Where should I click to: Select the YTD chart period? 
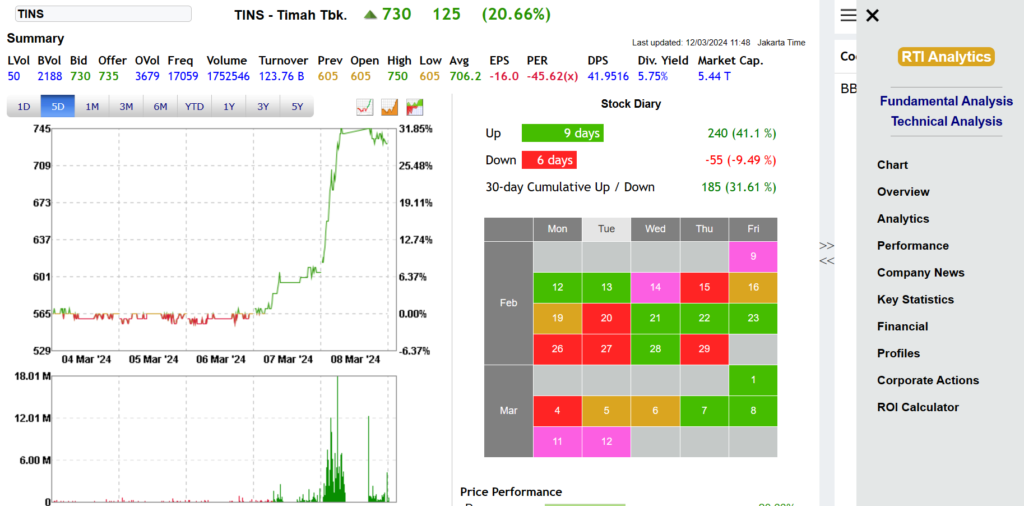pyautogui.click(x=195, y=106)
